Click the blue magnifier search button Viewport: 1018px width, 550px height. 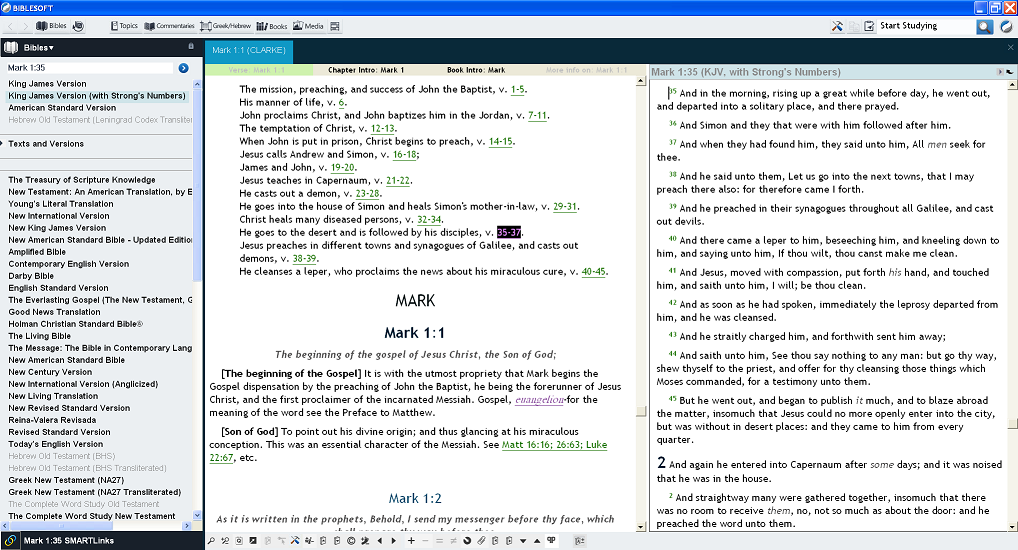(985, 26)
